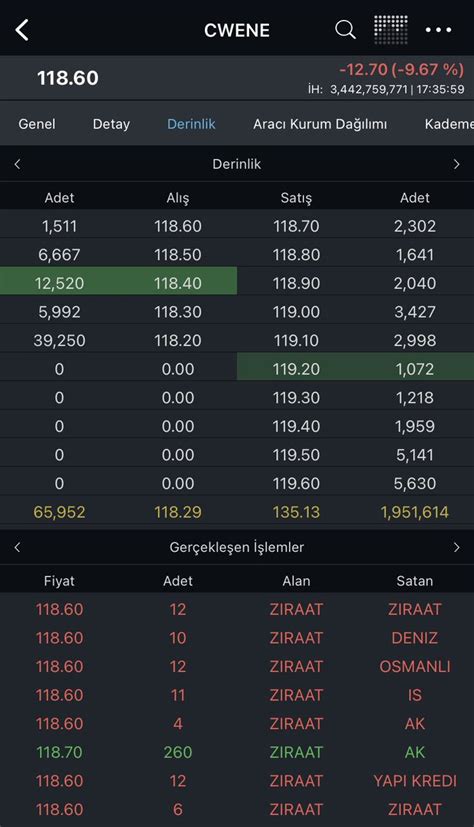Image resolution: width=474 pixels, height=827 pixels.
Task: Tap the back arrow icon
Action: pos(22,30)
